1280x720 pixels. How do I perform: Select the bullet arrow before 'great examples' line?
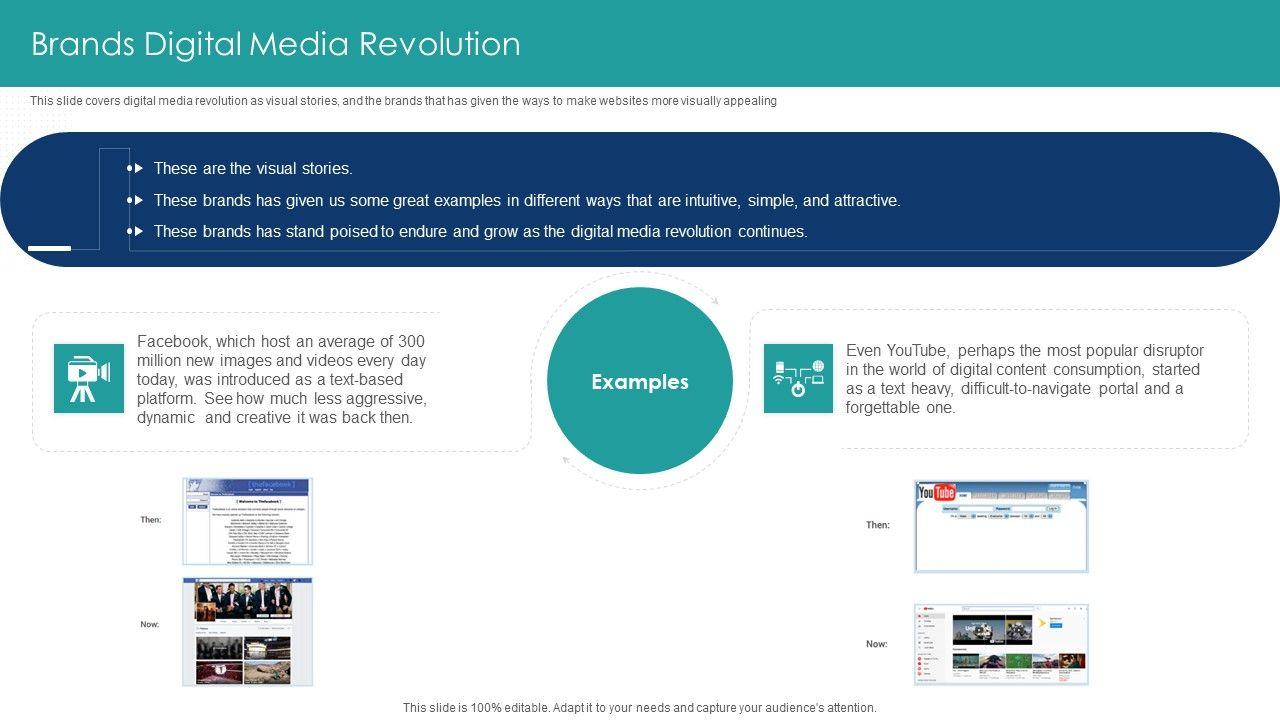(x=136, y=200)
